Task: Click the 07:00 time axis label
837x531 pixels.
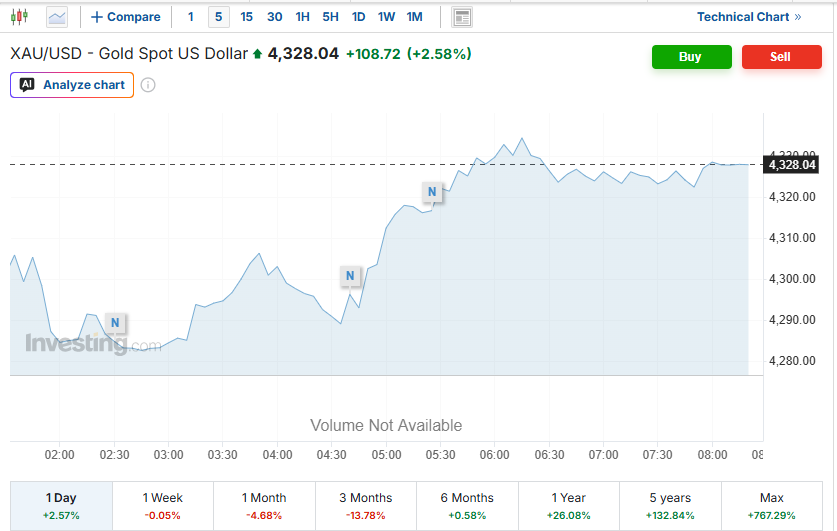Action: pos(604,455)
